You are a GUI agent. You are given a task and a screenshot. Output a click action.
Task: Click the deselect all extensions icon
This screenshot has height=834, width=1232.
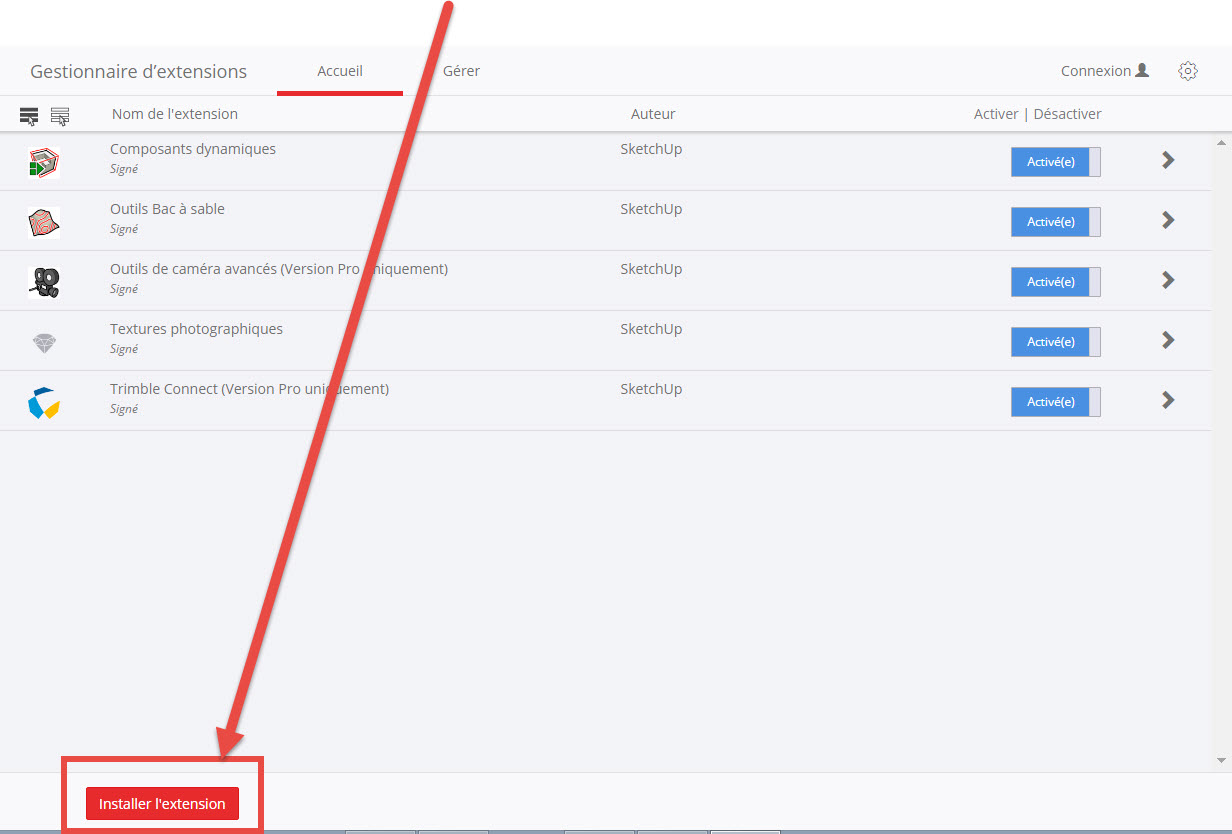pyautogui.click(x=60, y=116)
